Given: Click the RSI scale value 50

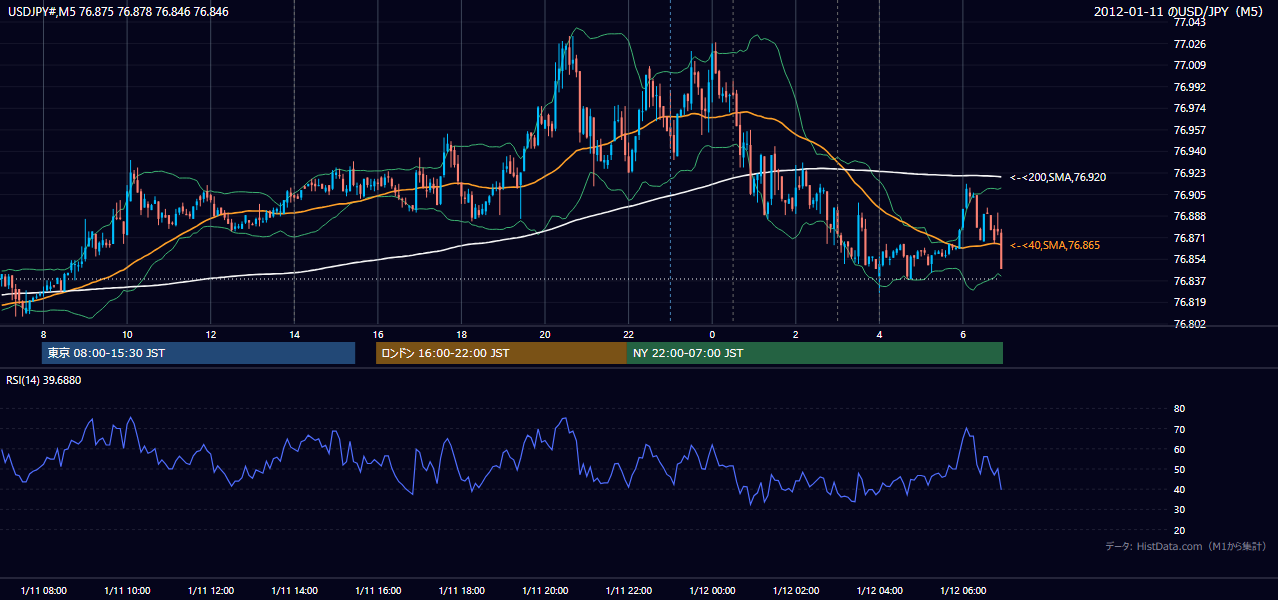Looking at the screenshot, I should click(1179, 469).
